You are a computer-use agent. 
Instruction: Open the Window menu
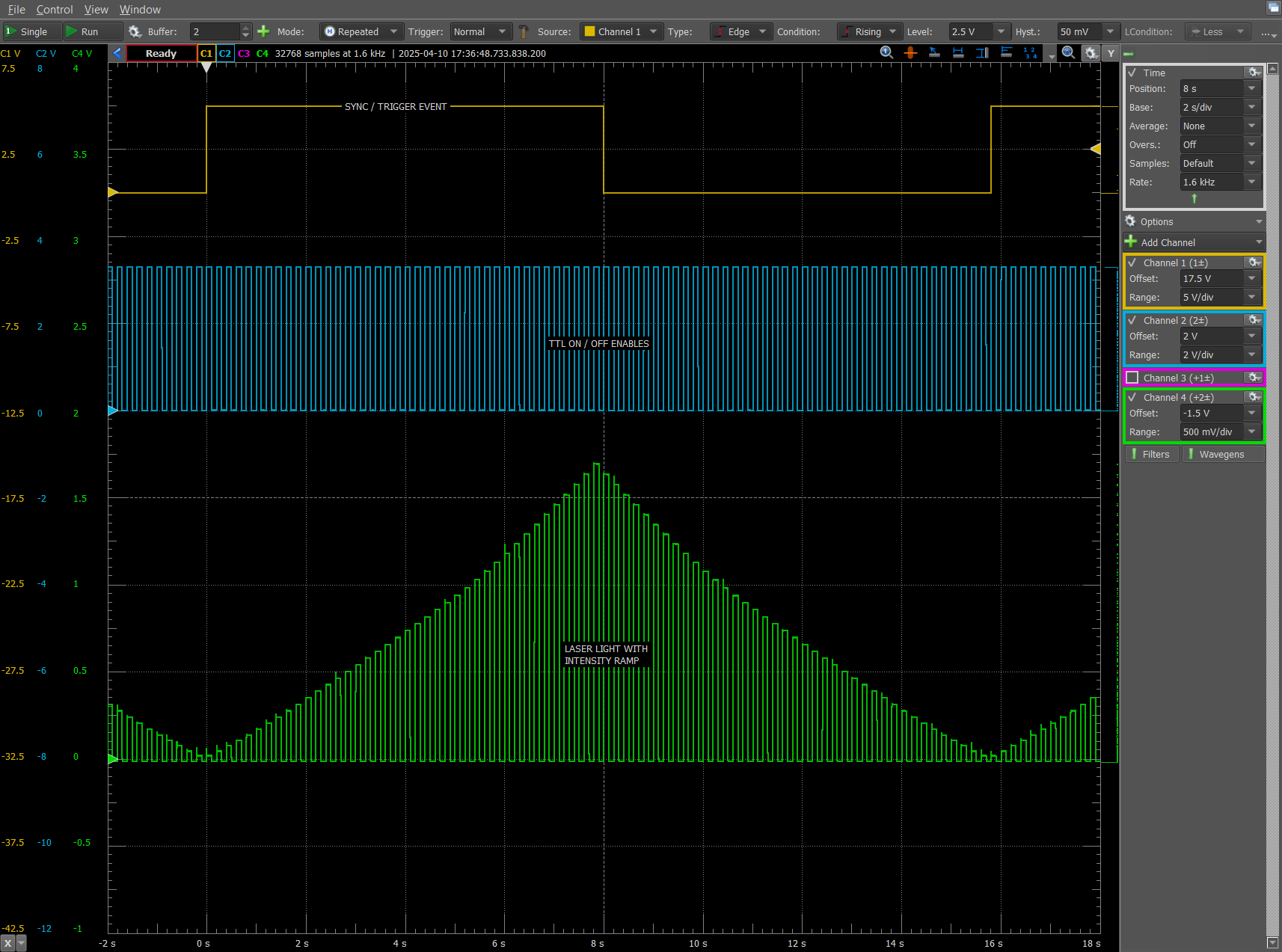click(x=140, y=10)
